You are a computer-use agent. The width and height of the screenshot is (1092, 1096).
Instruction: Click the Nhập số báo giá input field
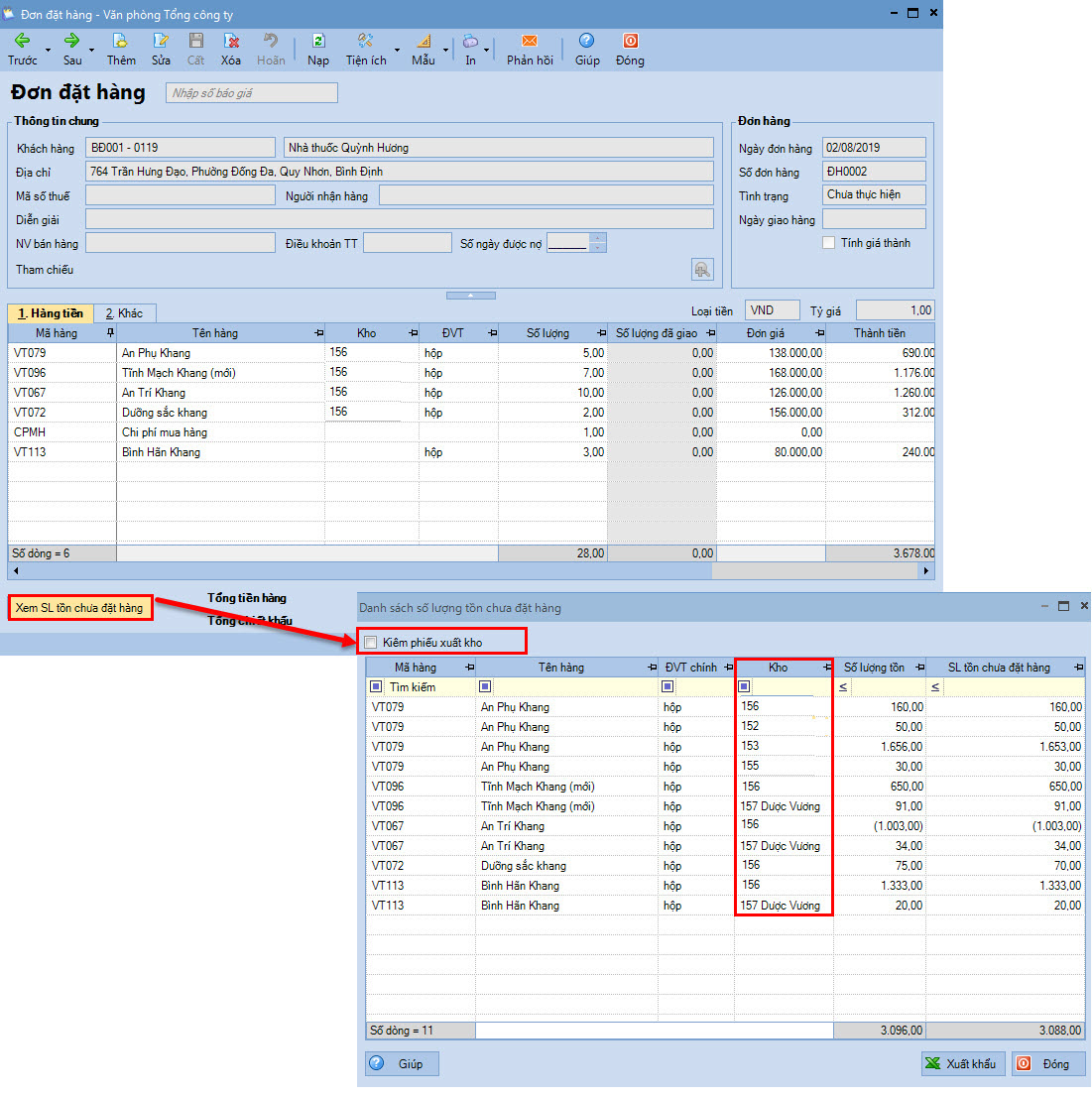[x=252, y=93]
